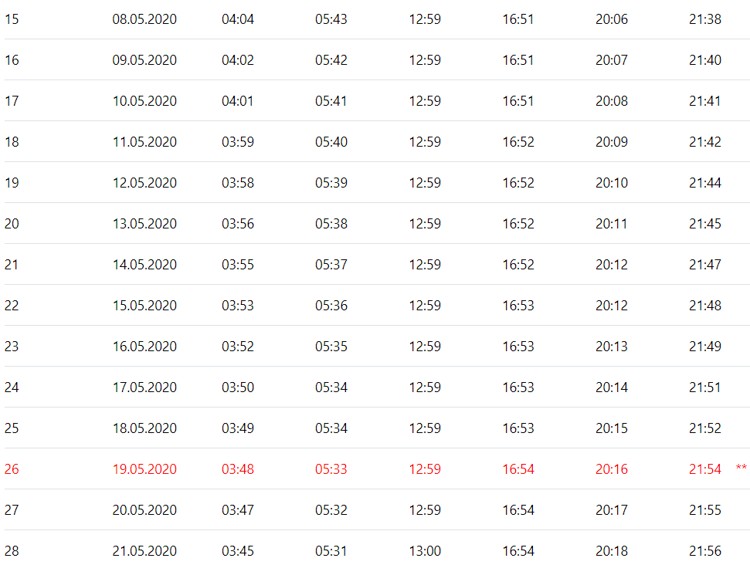Select the date 14.05.2020
Viewport: 750px width, 565px height.
[x=144, y=265]
